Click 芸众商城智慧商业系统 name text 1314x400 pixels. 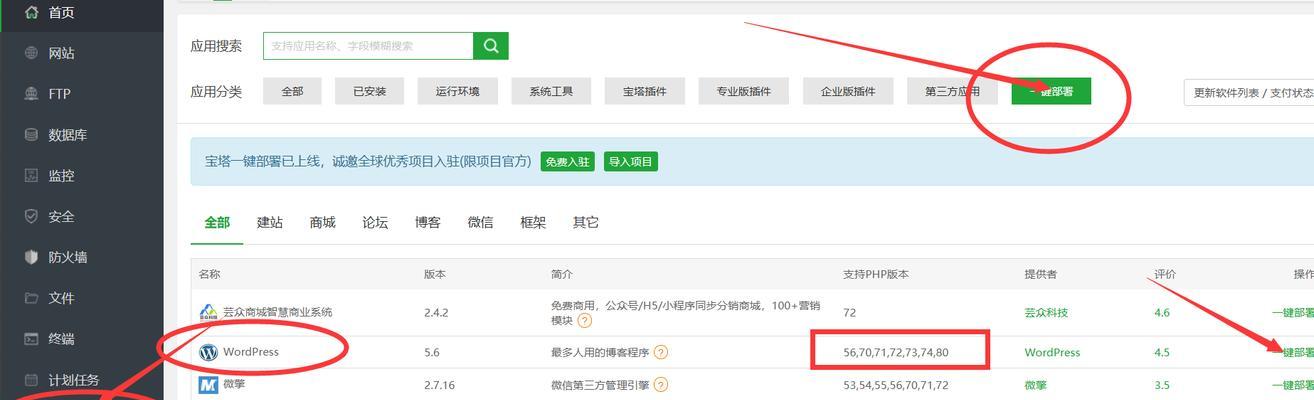(278, 312)
